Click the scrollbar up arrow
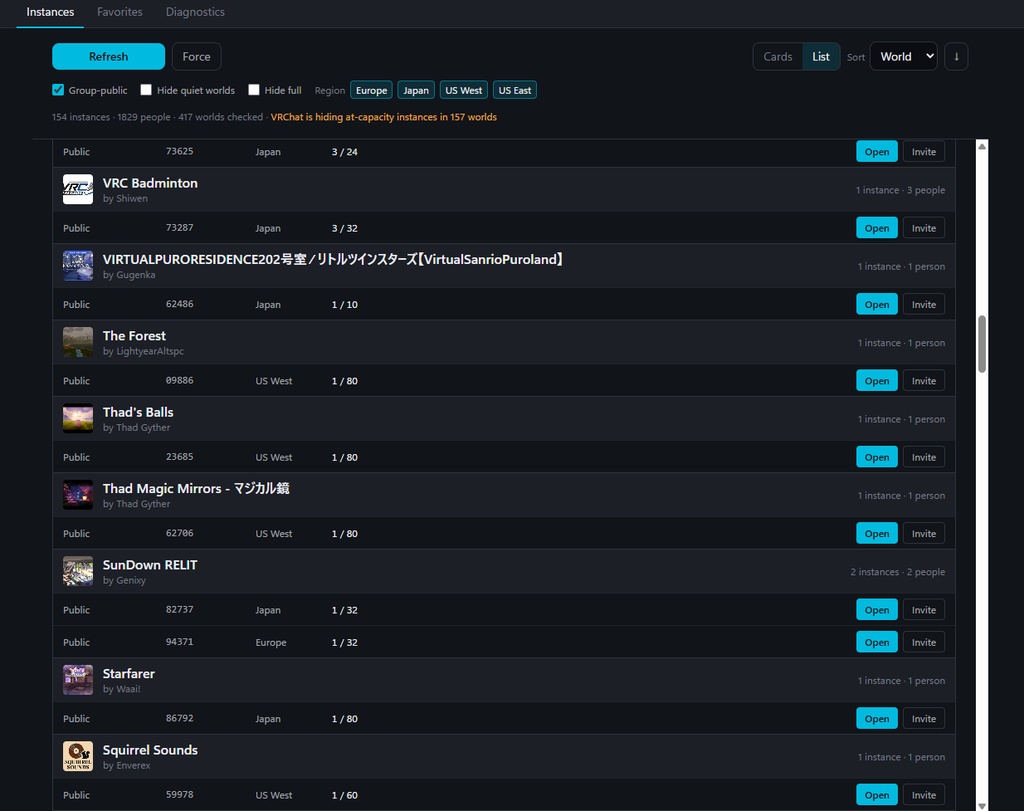 click(x=982, y=146)
